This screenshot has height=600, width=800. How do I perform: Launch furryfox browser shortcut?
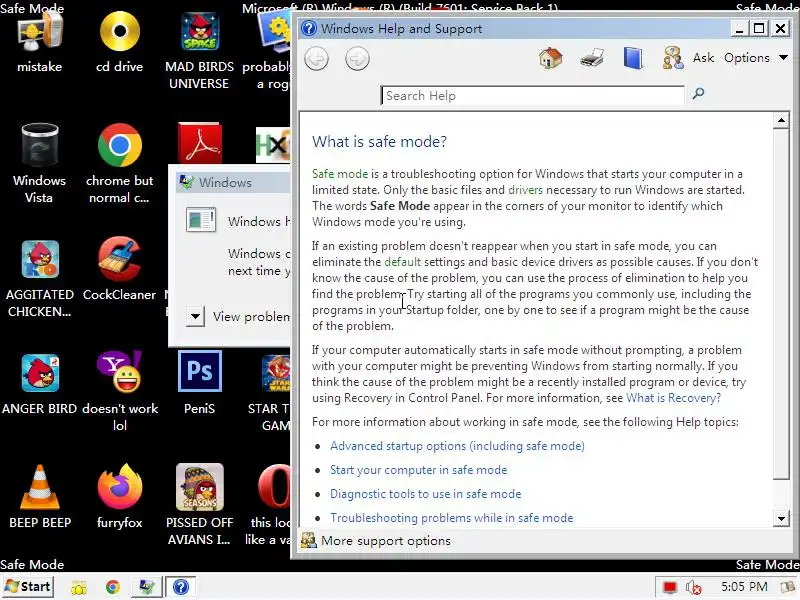(x=119, y=497)
